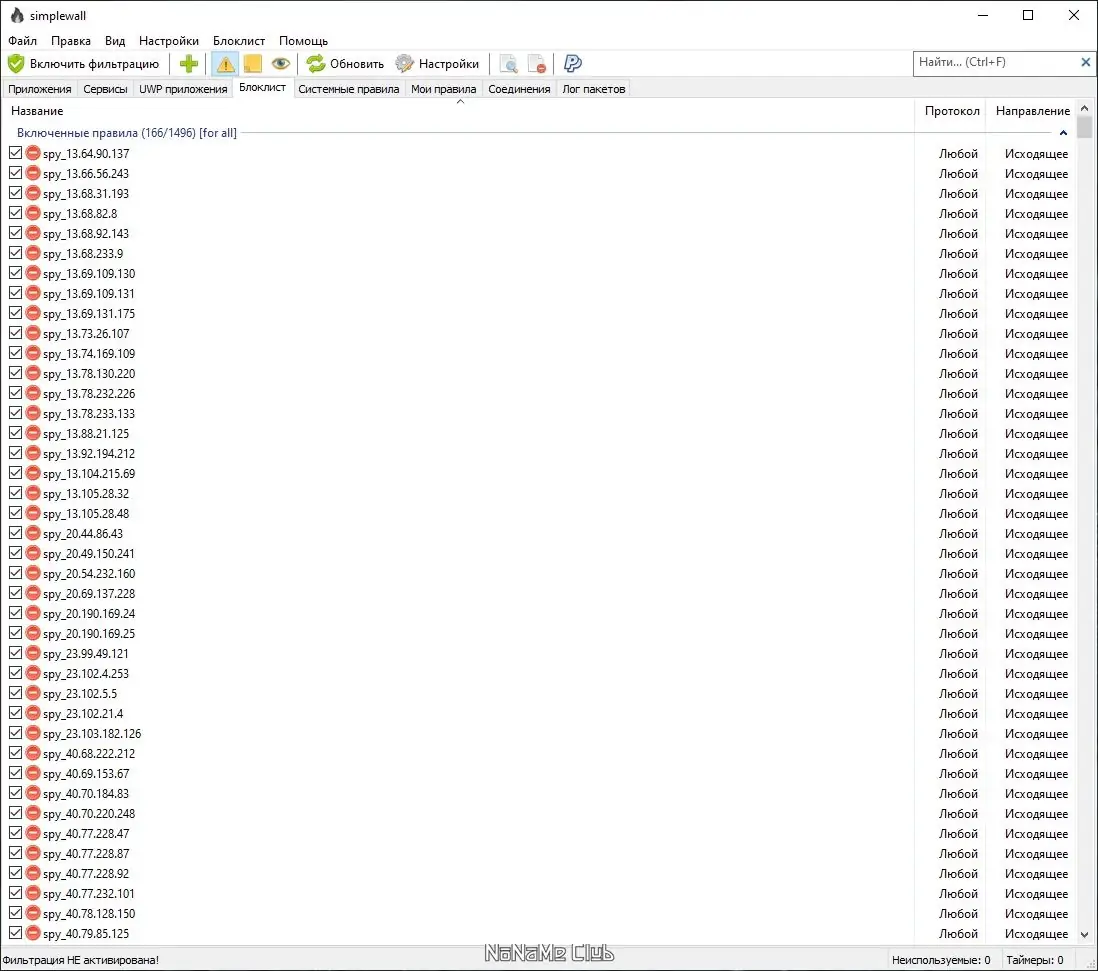Disable the spy_40.77.228.47 rule checkbox
1098x971 pixels.
pos(15,832)
